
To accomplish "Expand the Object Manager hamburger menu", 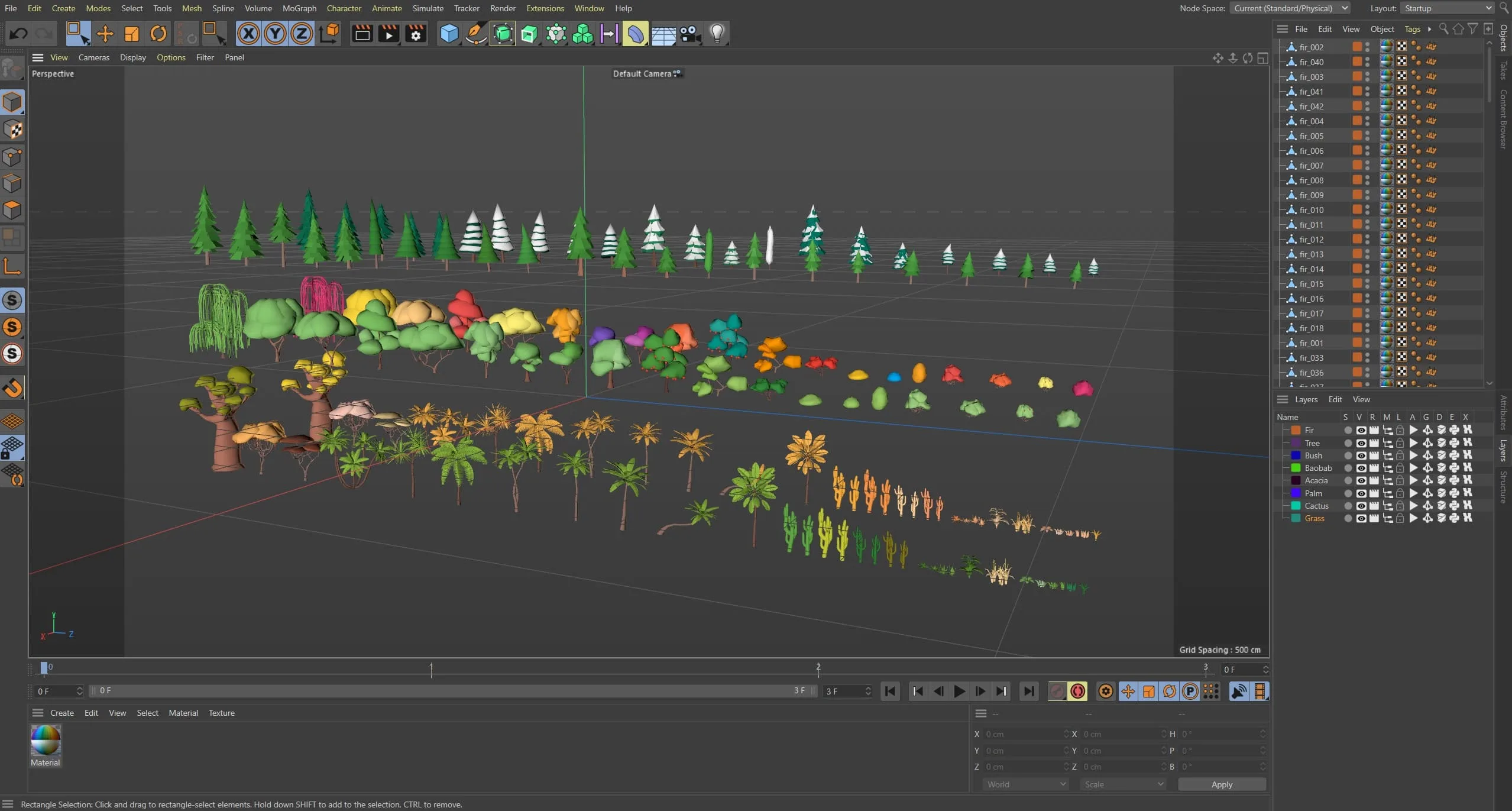I will tap(1282, 29).
